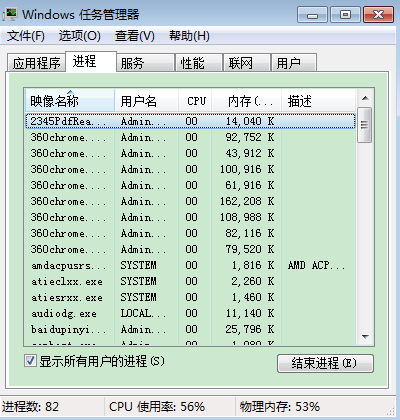Select 360chrome process using 79,520 K
The width and height of the screenshot is (400, 420).
pos(190,249)
